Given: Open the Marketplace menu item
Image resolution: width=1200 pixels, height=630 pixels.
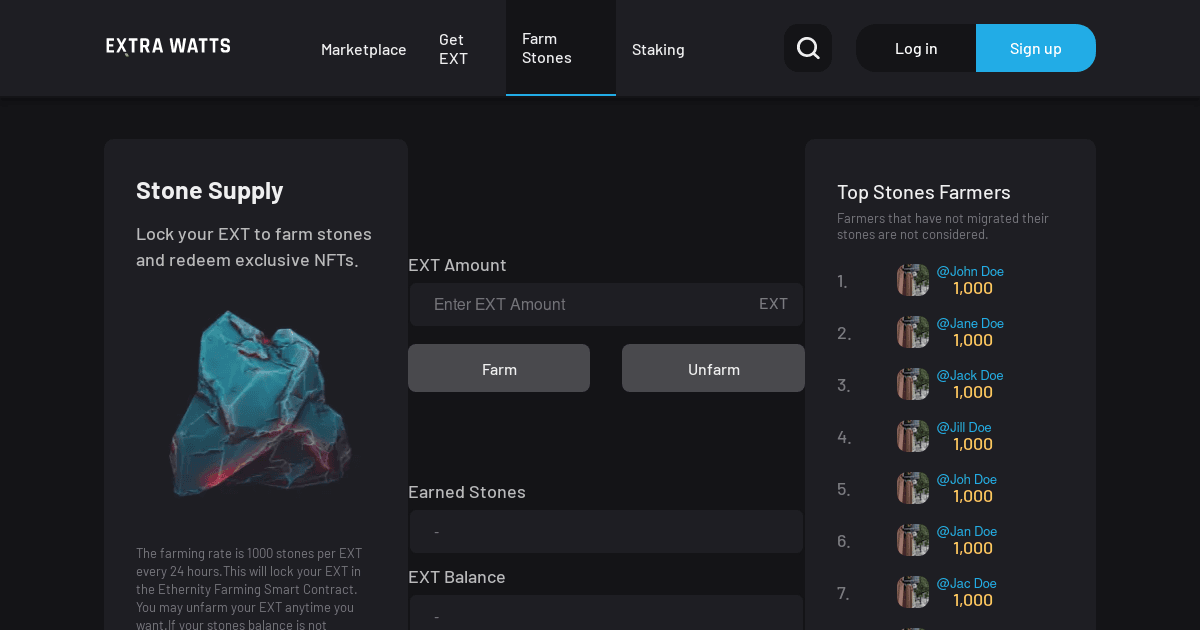Looking at the screenshot, I should [x=363, y=49].
